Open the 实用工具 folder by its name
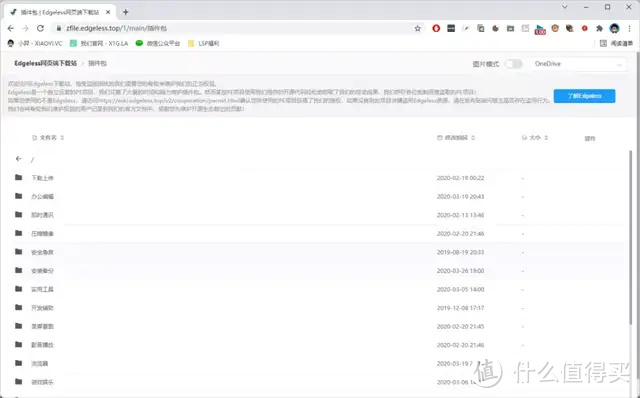The width and height of the screenshot is (640, 398). pos(42,289)
